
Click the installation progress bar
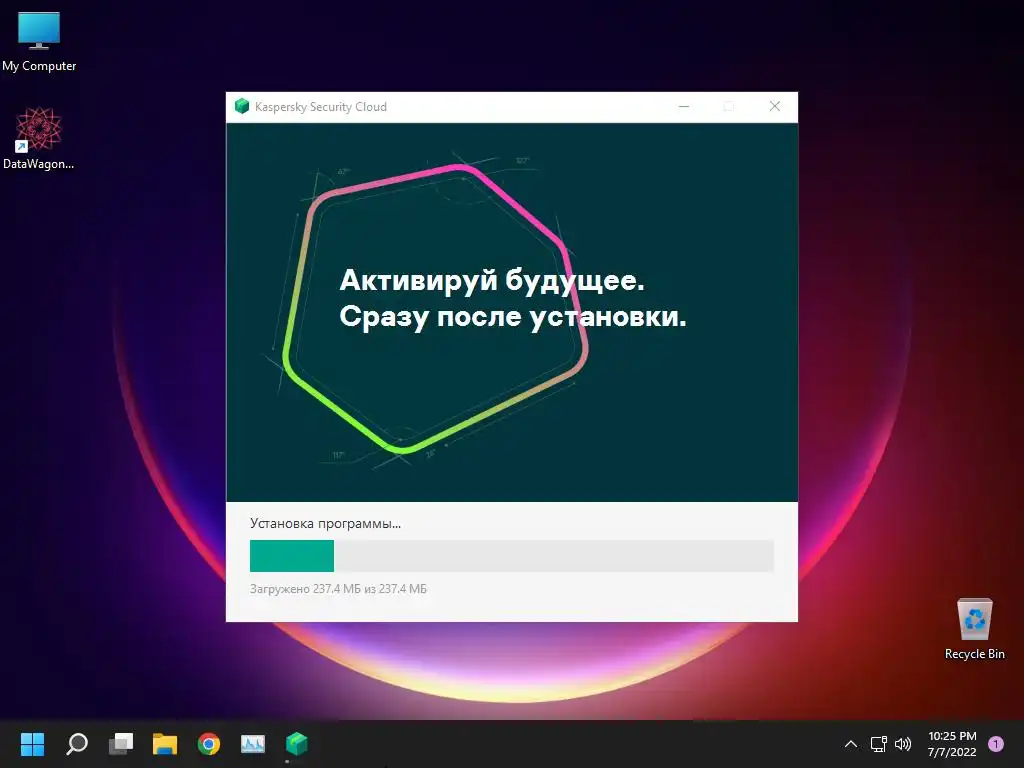512,556
